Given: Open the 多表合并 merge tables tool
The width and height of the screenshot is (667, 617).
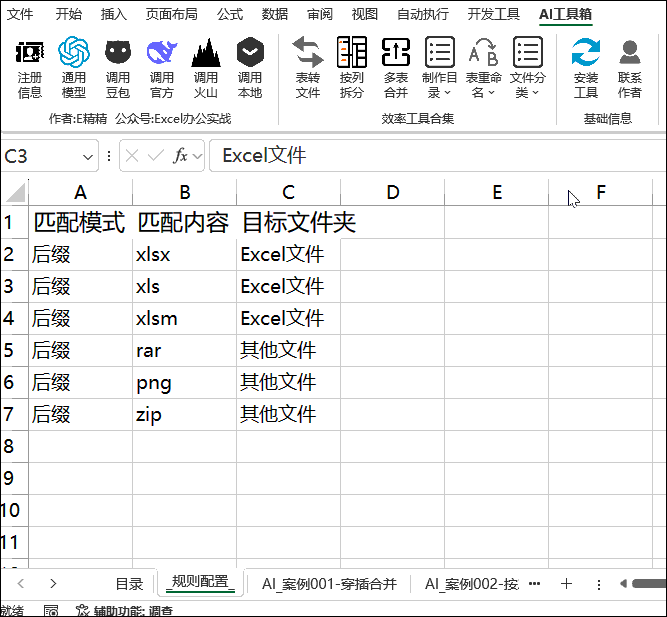Looking at the screenshot, I should coord(396,66).
